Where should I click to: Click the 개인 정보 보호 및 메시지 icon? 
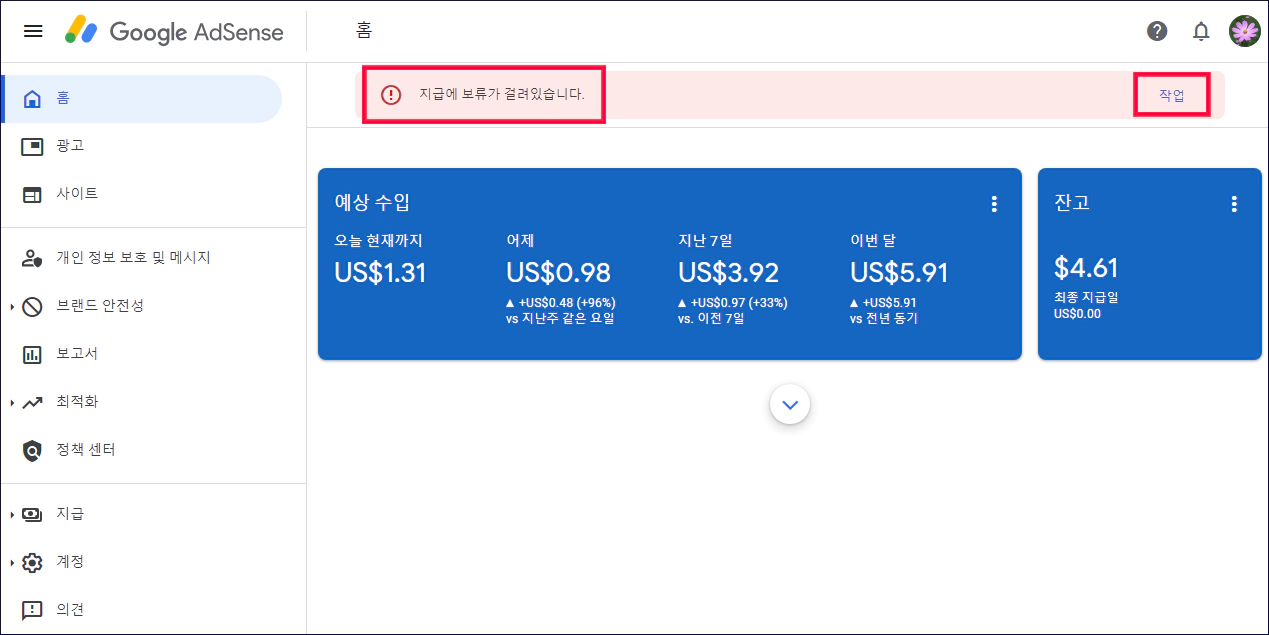(33, 257)
